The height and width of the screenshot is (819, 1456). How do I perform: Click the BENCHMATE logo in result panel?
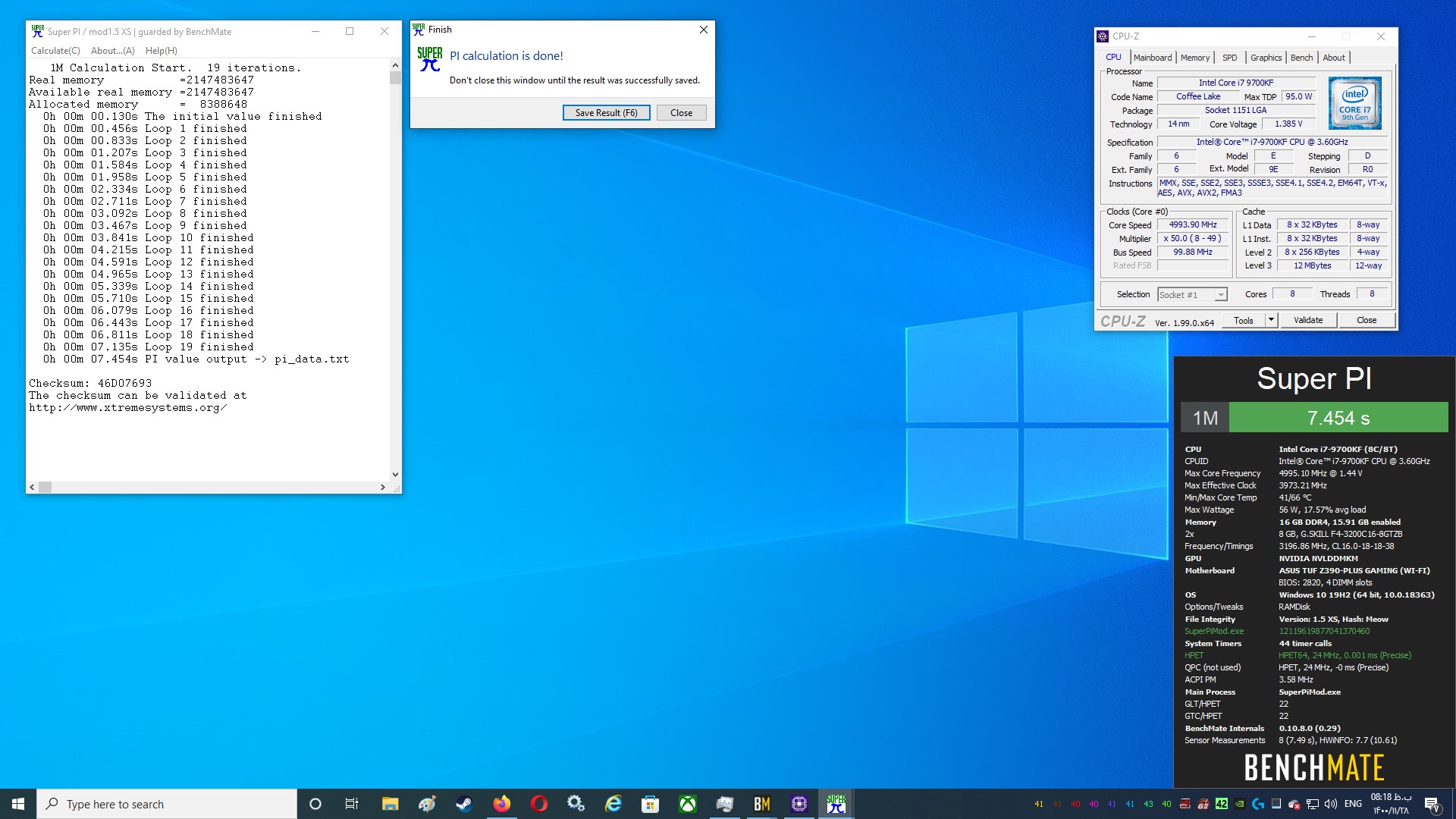pyautogui.click(x=1314, y=768)
